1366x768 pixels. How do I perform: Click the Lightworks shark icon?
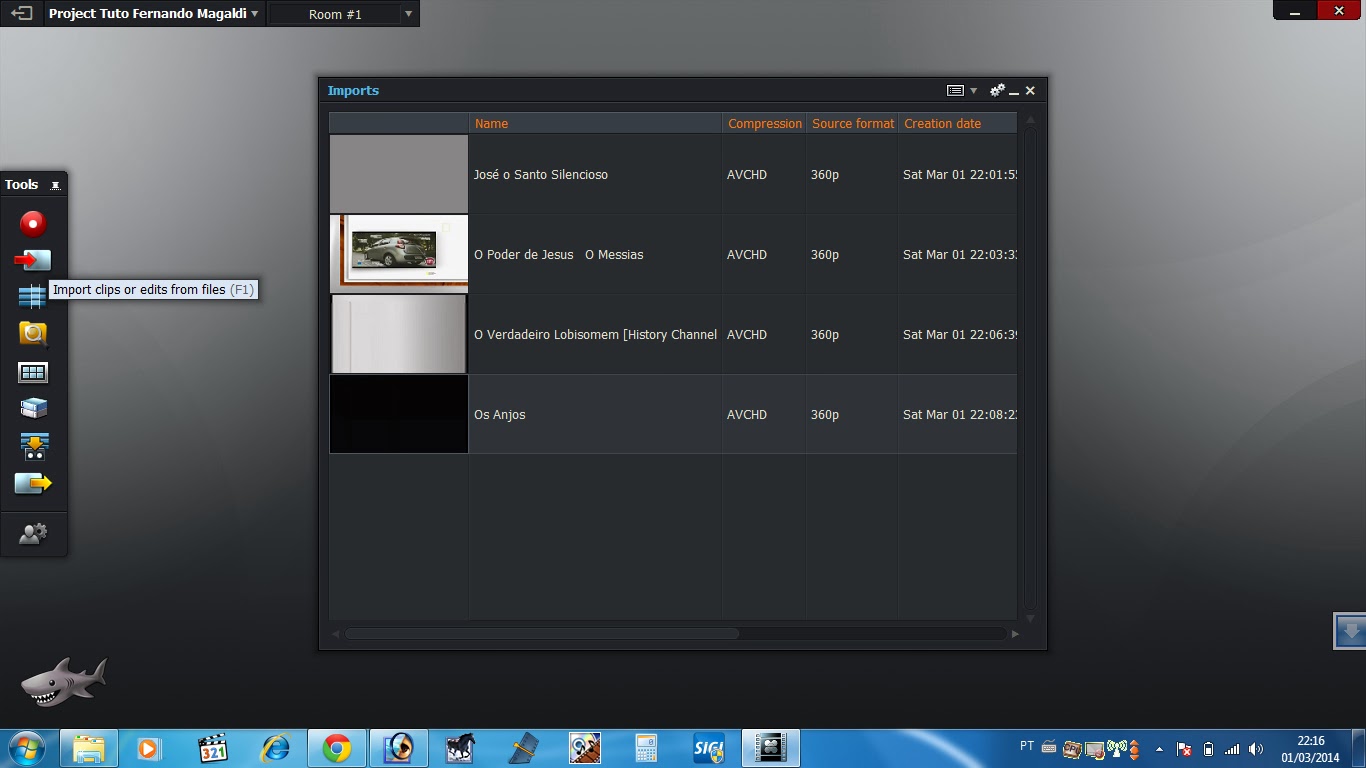64,682
